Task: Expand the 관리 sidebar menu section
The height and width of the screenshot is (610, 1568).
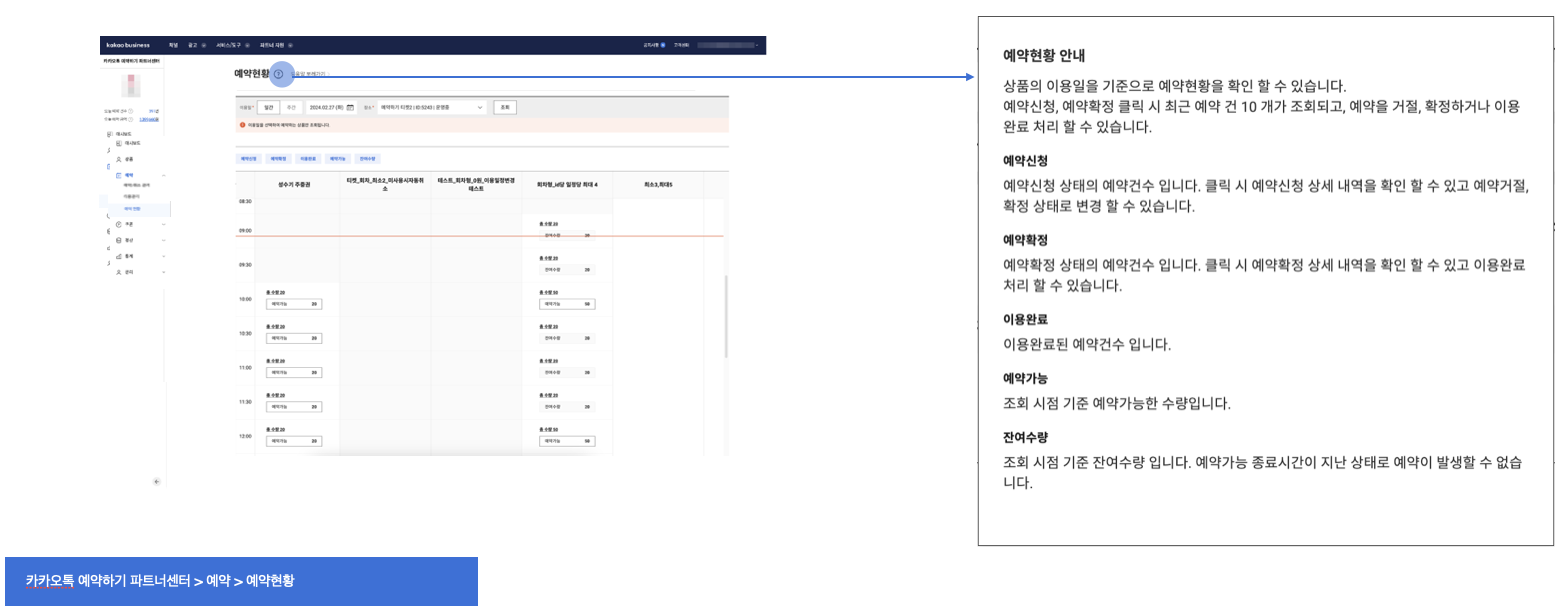Action: pos(163,272)
